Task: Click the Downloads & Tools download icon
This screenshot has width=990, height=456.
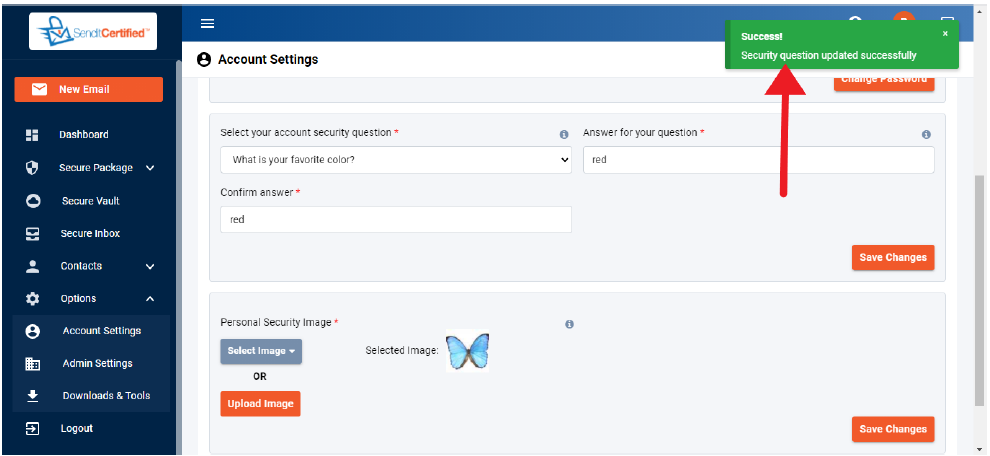Action: tap(33, 396)
